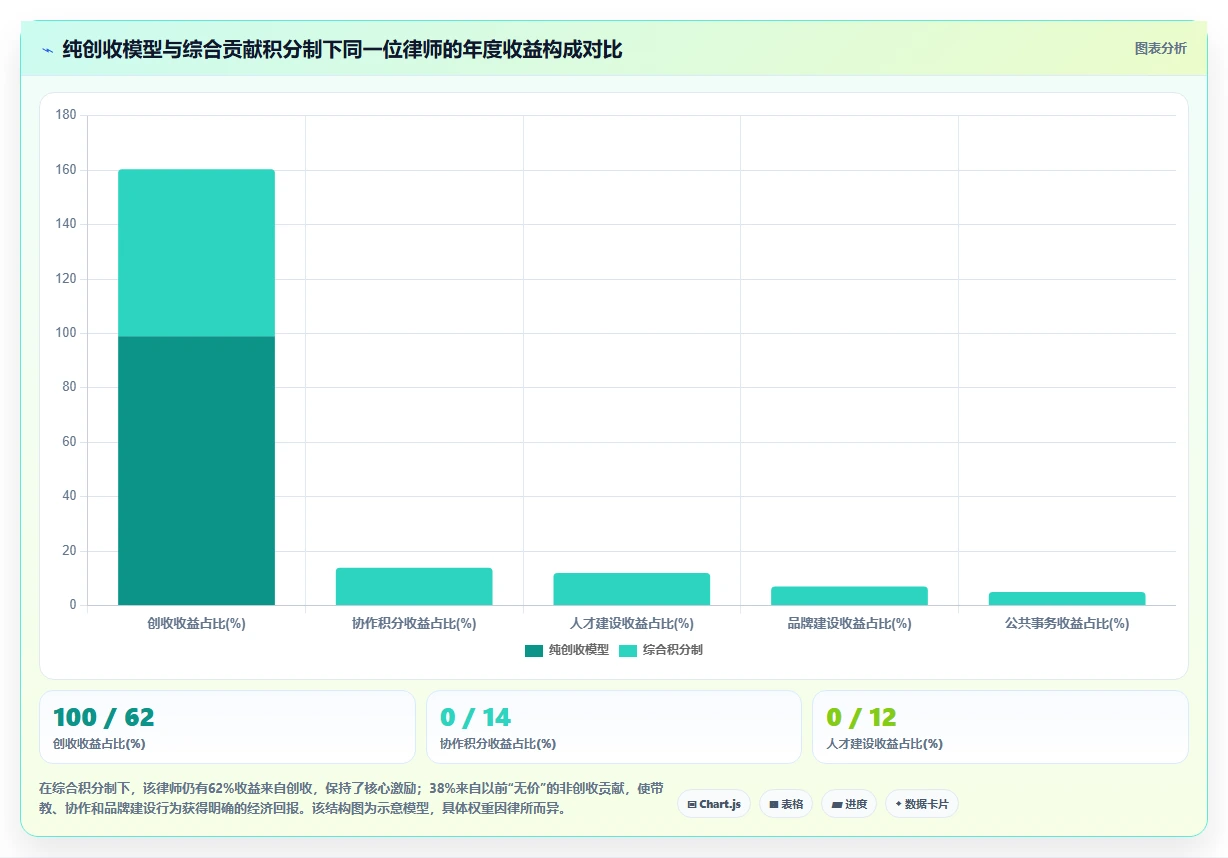Click the 人才建设收益占比 bar
This screenshot has width=1228, height=858.
coord(632,589)
